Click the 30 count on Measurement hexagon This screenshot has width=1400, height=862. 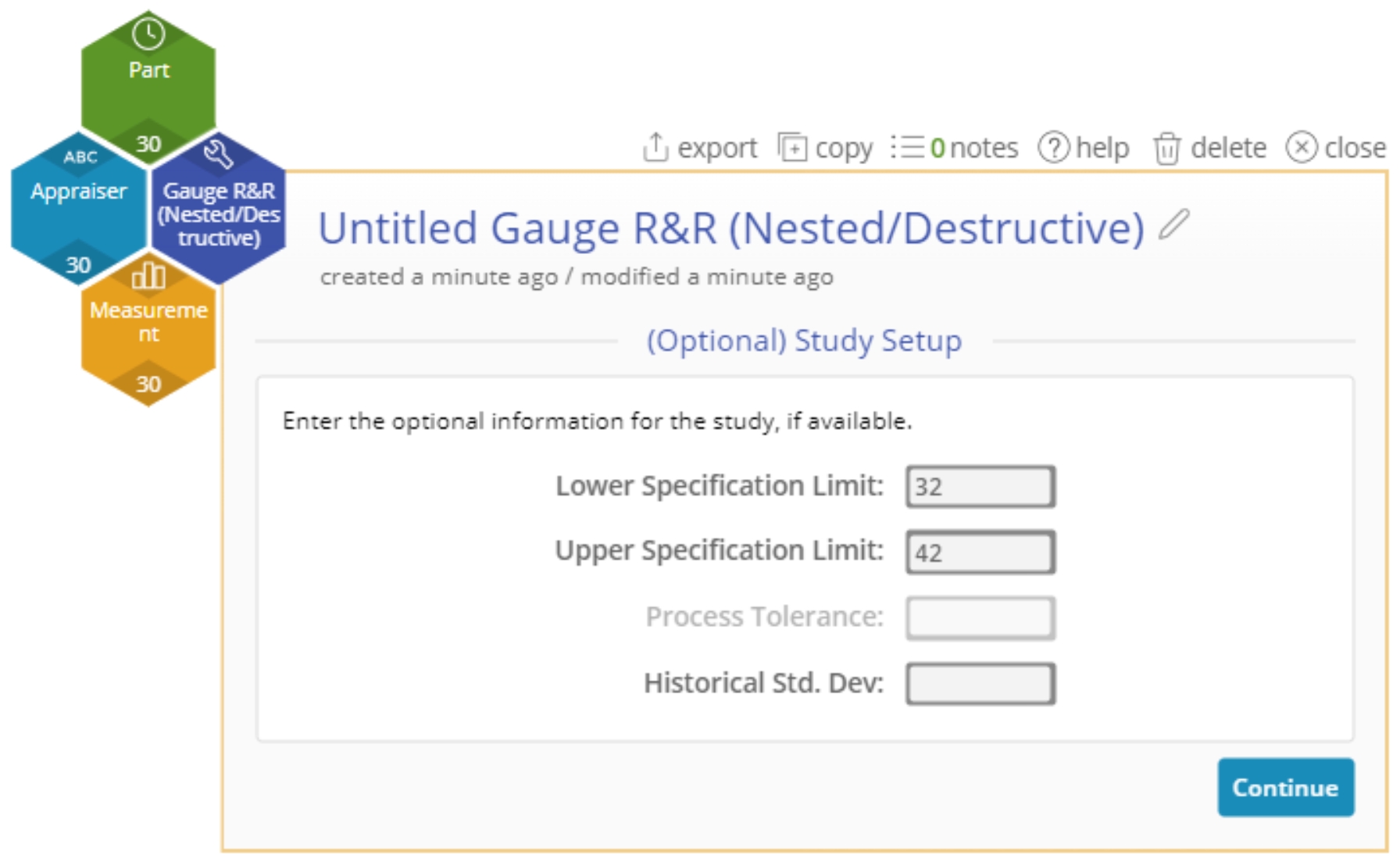(148, 385)
